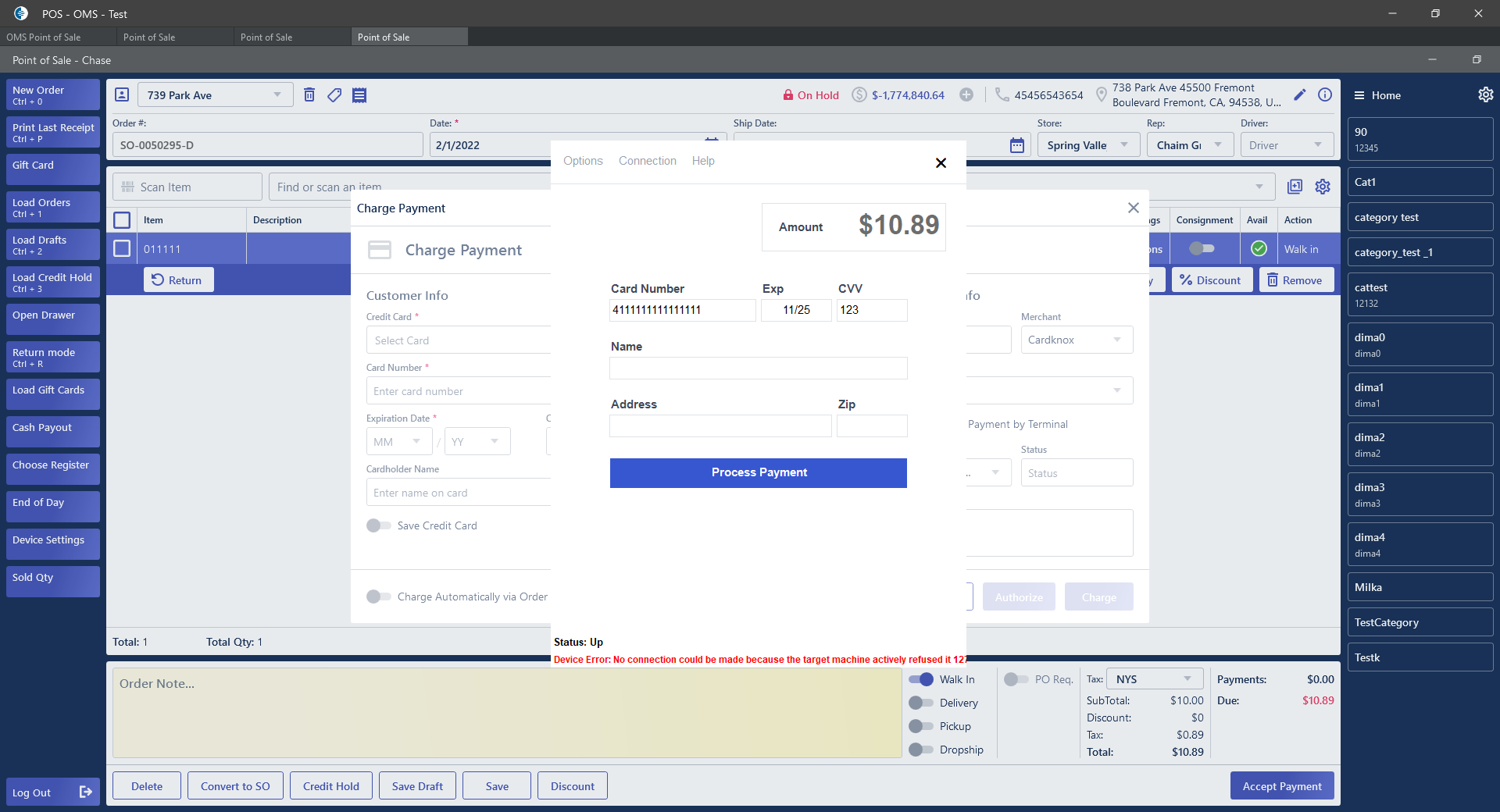This screenshot has height=812, width=1500.
Task: Open the Select Card dropdown
Action: (x=459, y=340)
